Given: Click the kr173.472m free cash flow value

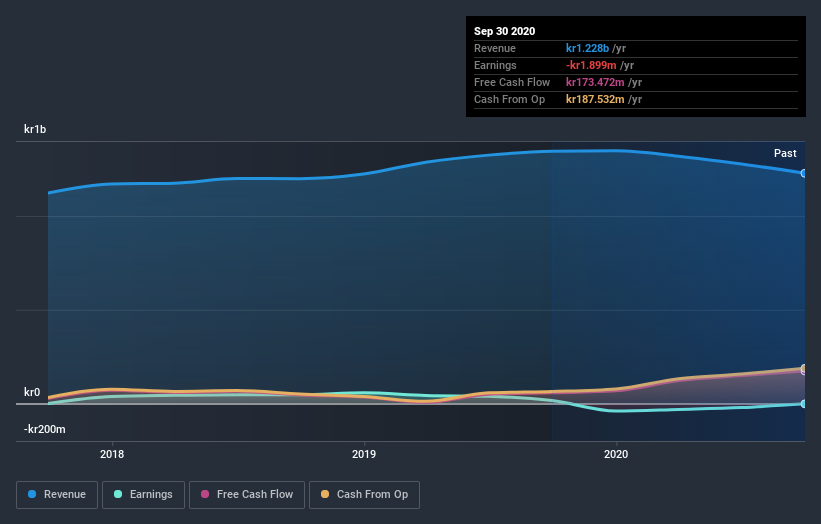Looking at the screenshot, I should click(x=595, y=82).
